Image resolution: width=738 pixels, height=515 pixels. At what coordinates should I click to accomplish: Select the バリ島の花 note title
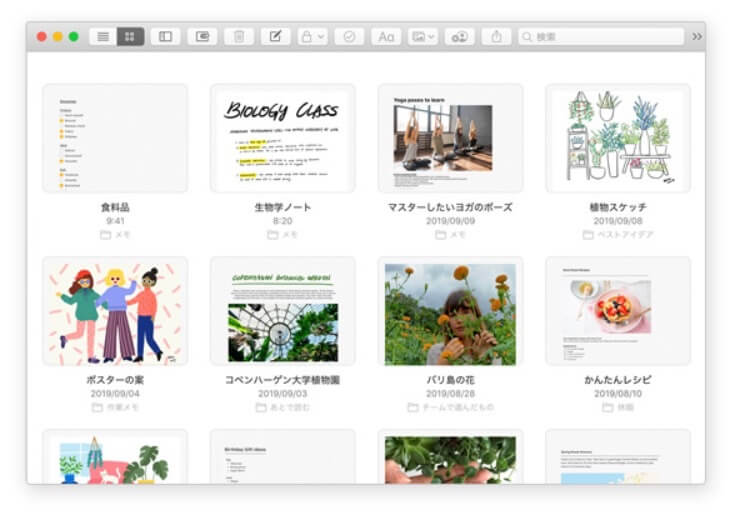click(x=450, y=380)
